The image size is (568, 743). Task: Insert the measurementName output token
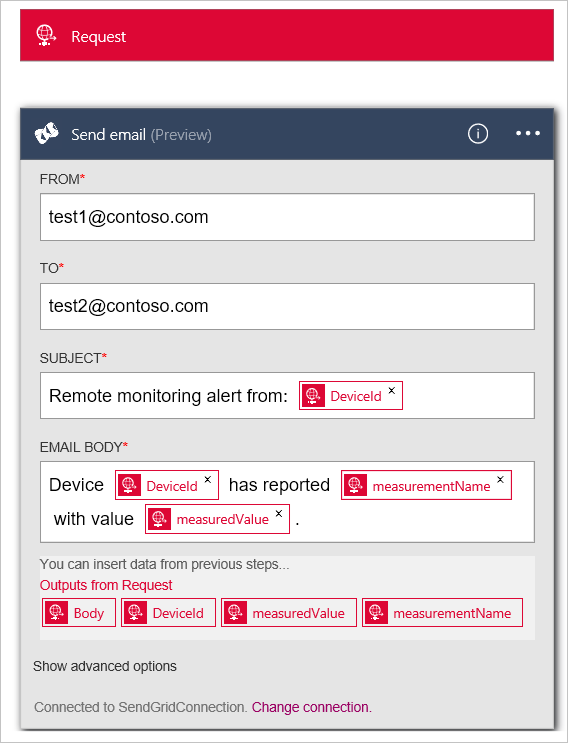(x=442, y=613)
